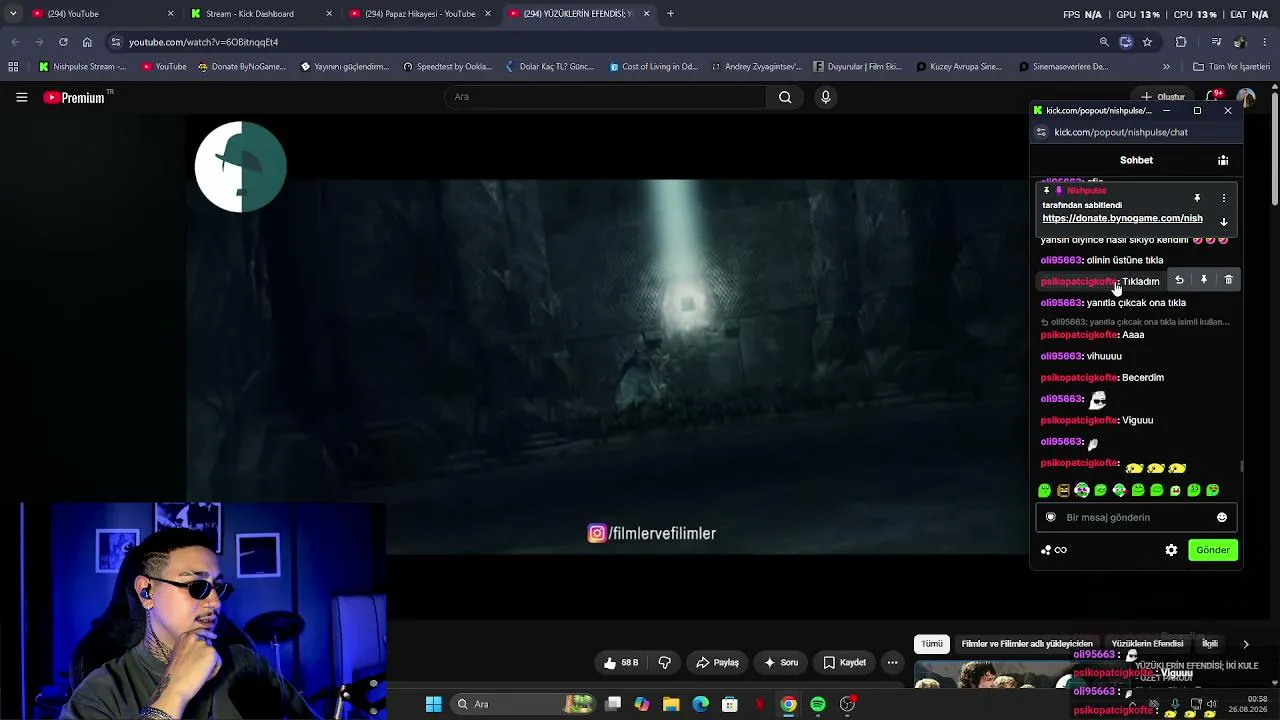This screenshot has width=1280, height=720.
Task: Open Cost of Living bookmark
Action: [x=654, y=67]
